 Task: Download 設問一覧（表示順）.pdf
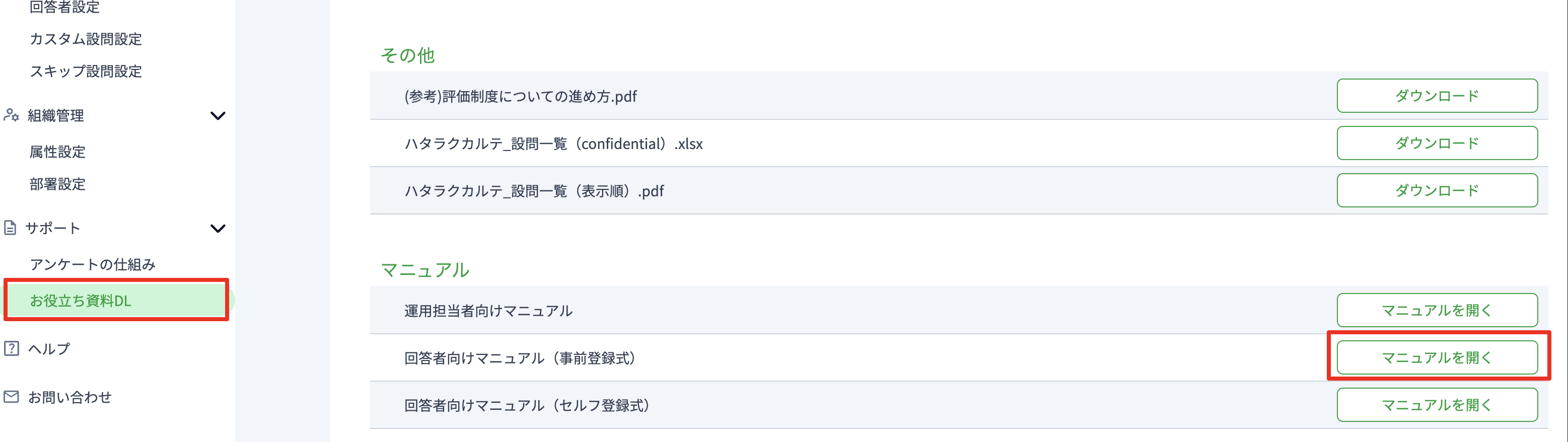[x=1437, y=191]
